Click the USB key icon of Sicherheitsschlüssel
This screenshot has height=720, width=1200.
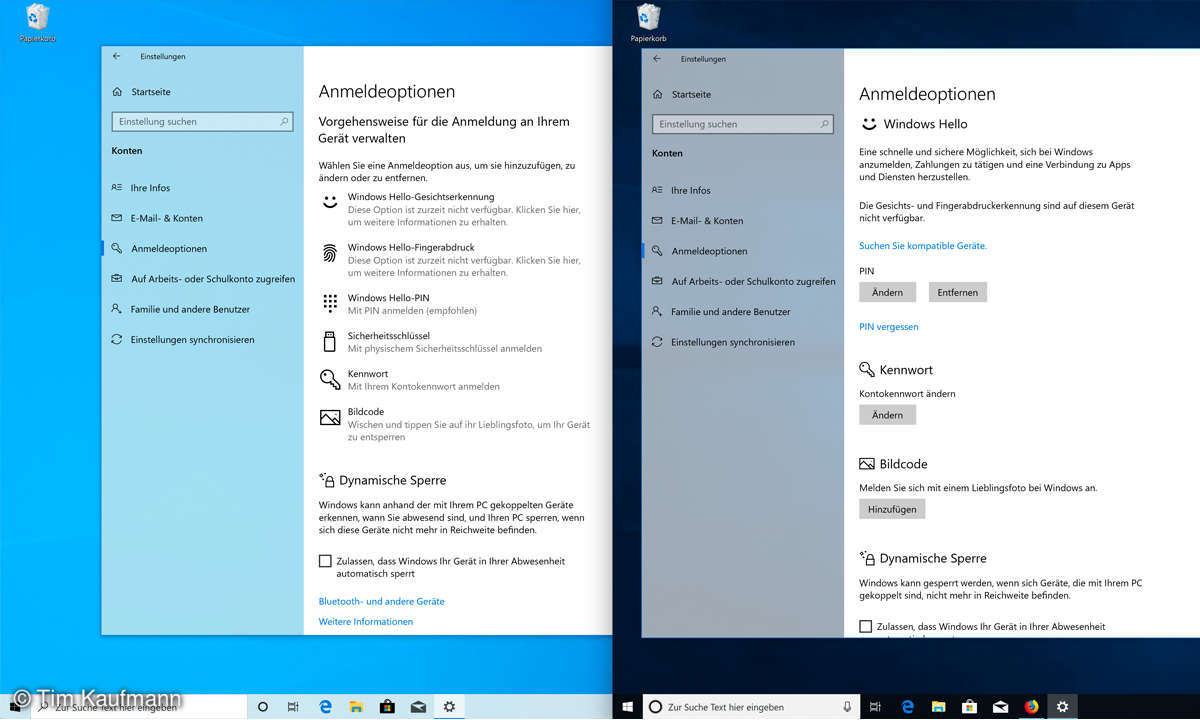[x=330, y=341]
